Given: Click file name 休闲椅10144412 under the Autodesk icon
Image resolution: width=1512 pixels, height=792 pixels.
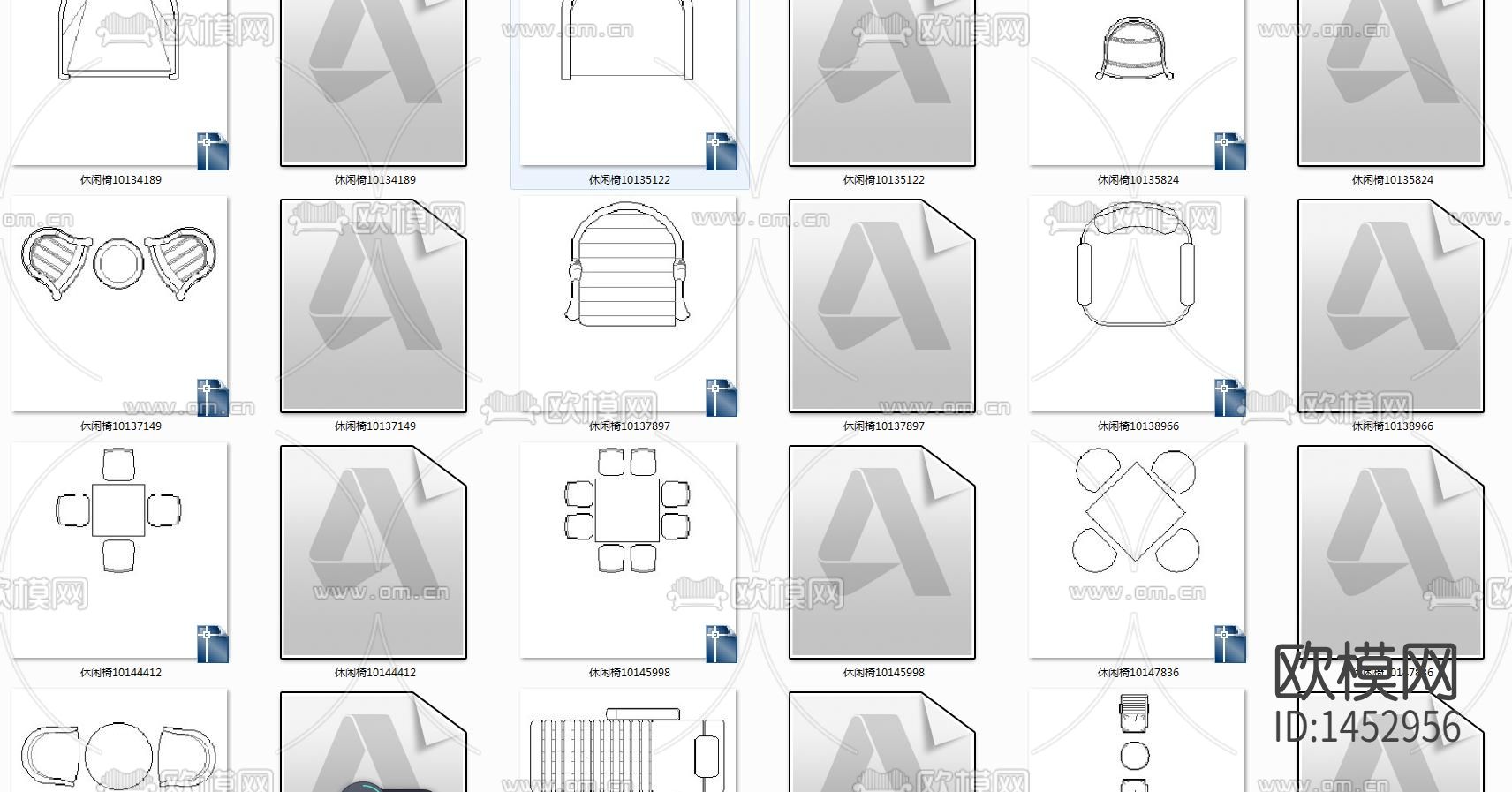Looking at the screenshot, I should 375,673.
